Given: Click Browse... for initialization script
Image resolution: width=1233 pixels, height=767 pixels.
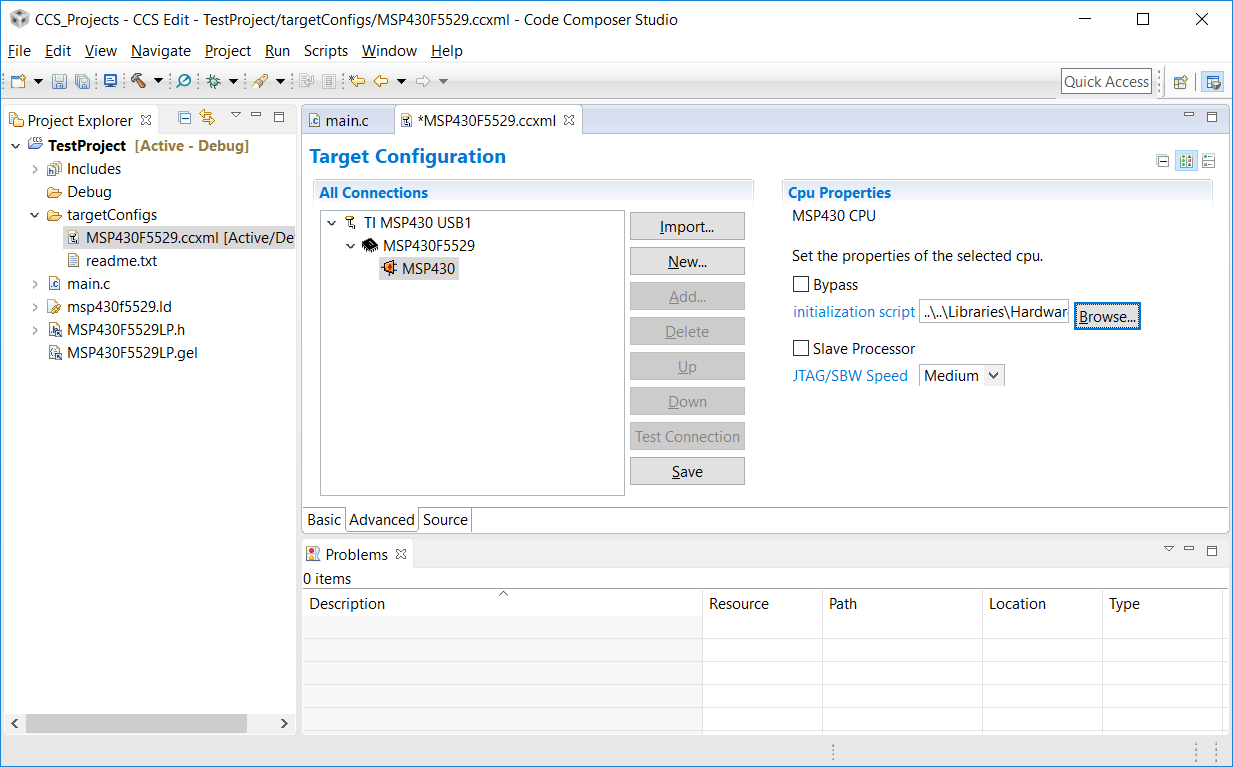Looking at the screenshot, I should pos(1107,316).
